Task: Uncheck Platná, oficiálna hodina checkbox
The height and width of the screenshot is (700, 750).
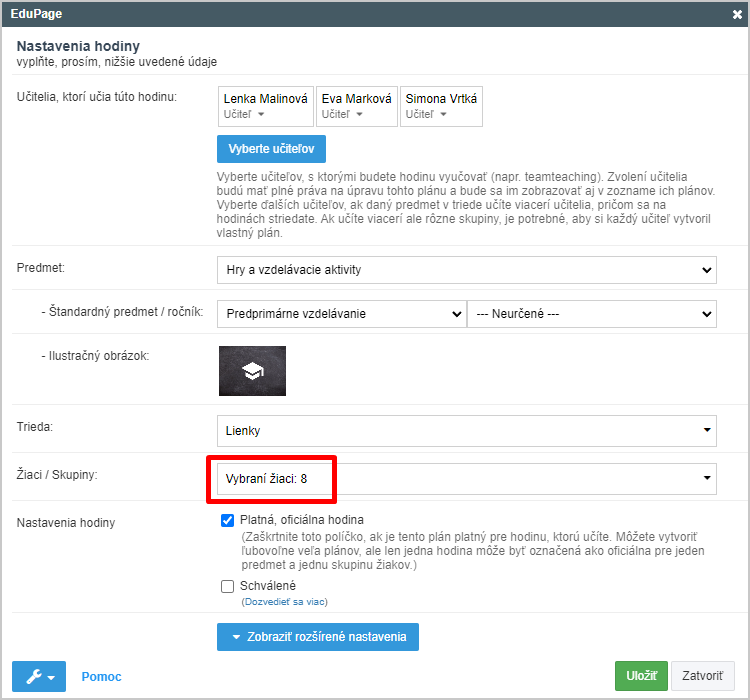Action: pyautogui.click(x=227, y=520)
